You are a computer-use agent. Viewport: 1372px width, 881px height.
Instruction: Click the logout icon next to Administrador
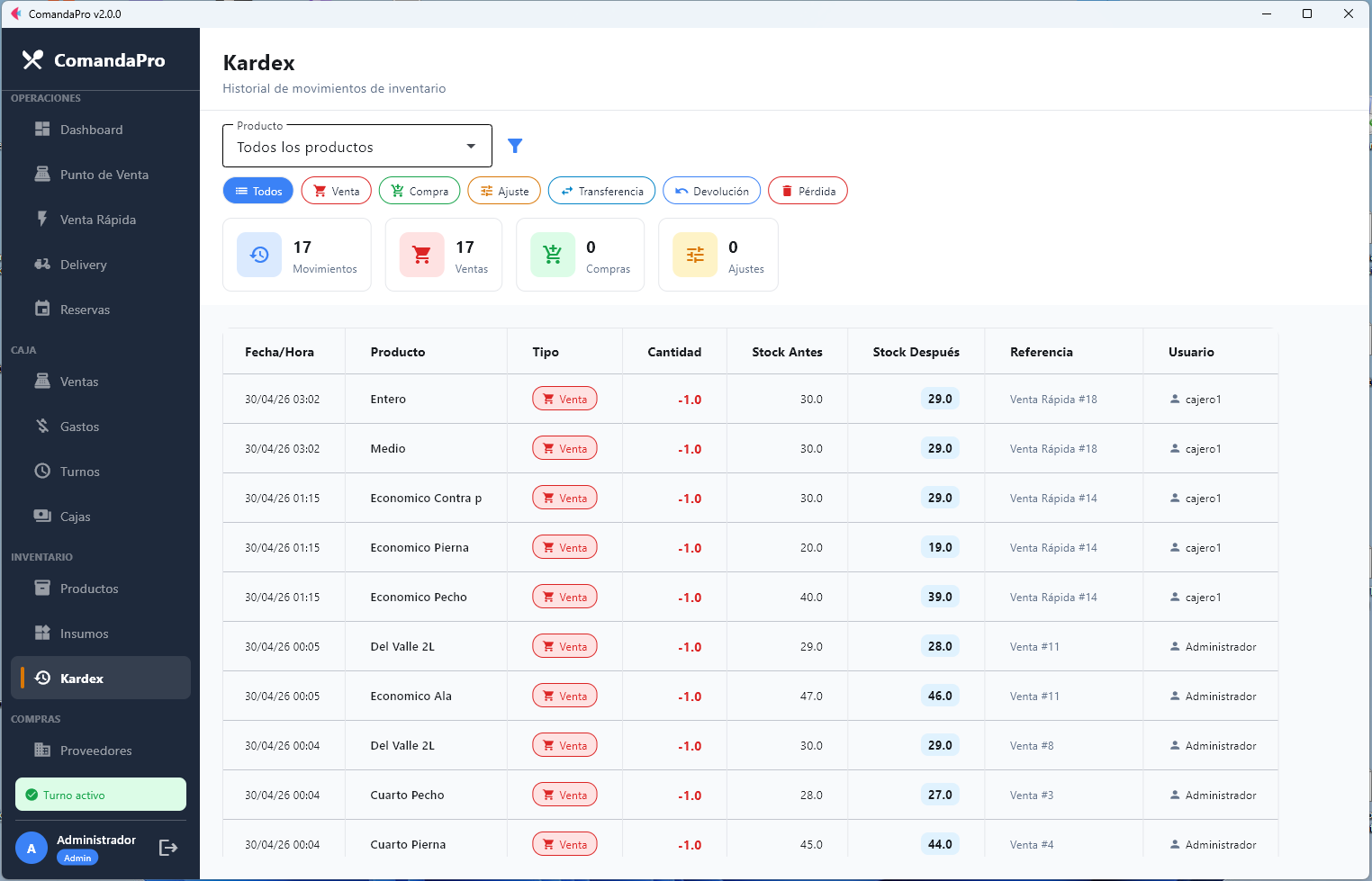pyautogui.click(x=168, y=848)
